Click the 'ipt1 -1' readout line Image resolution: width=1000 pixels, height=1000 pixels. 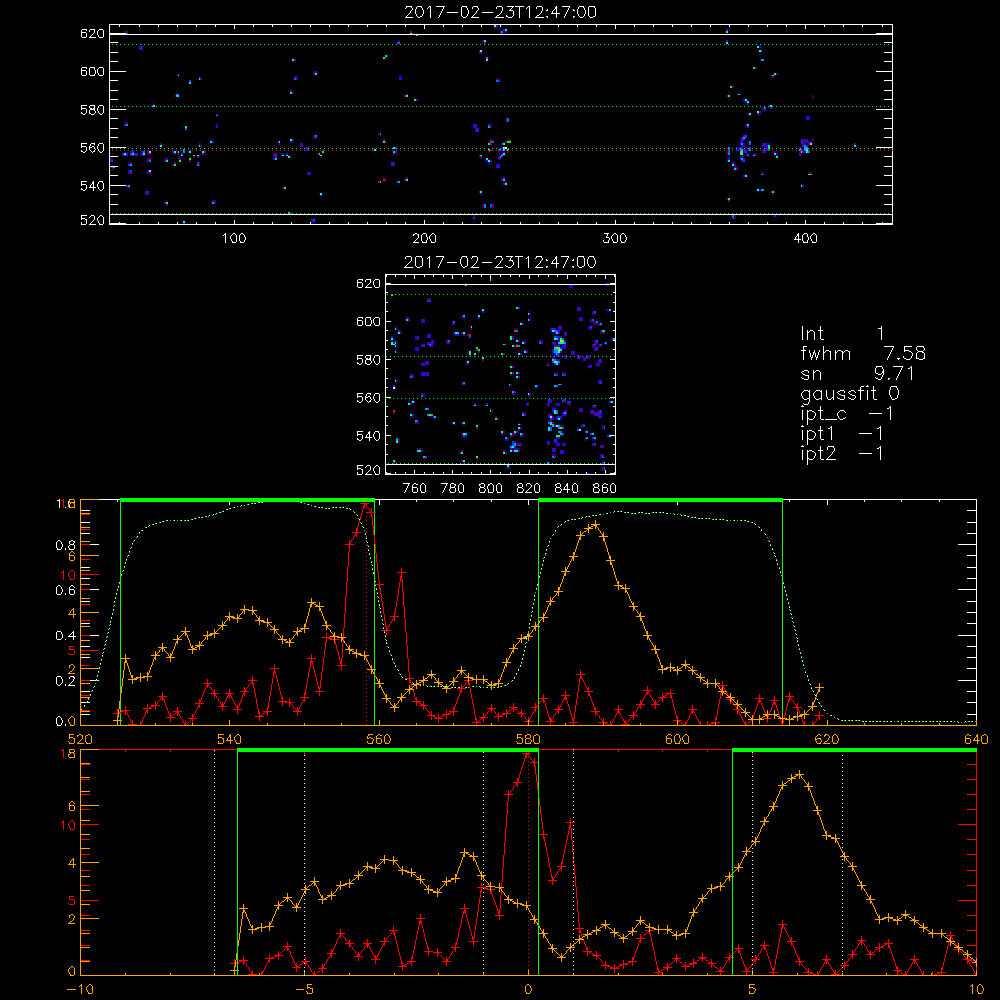click(842, 434)
